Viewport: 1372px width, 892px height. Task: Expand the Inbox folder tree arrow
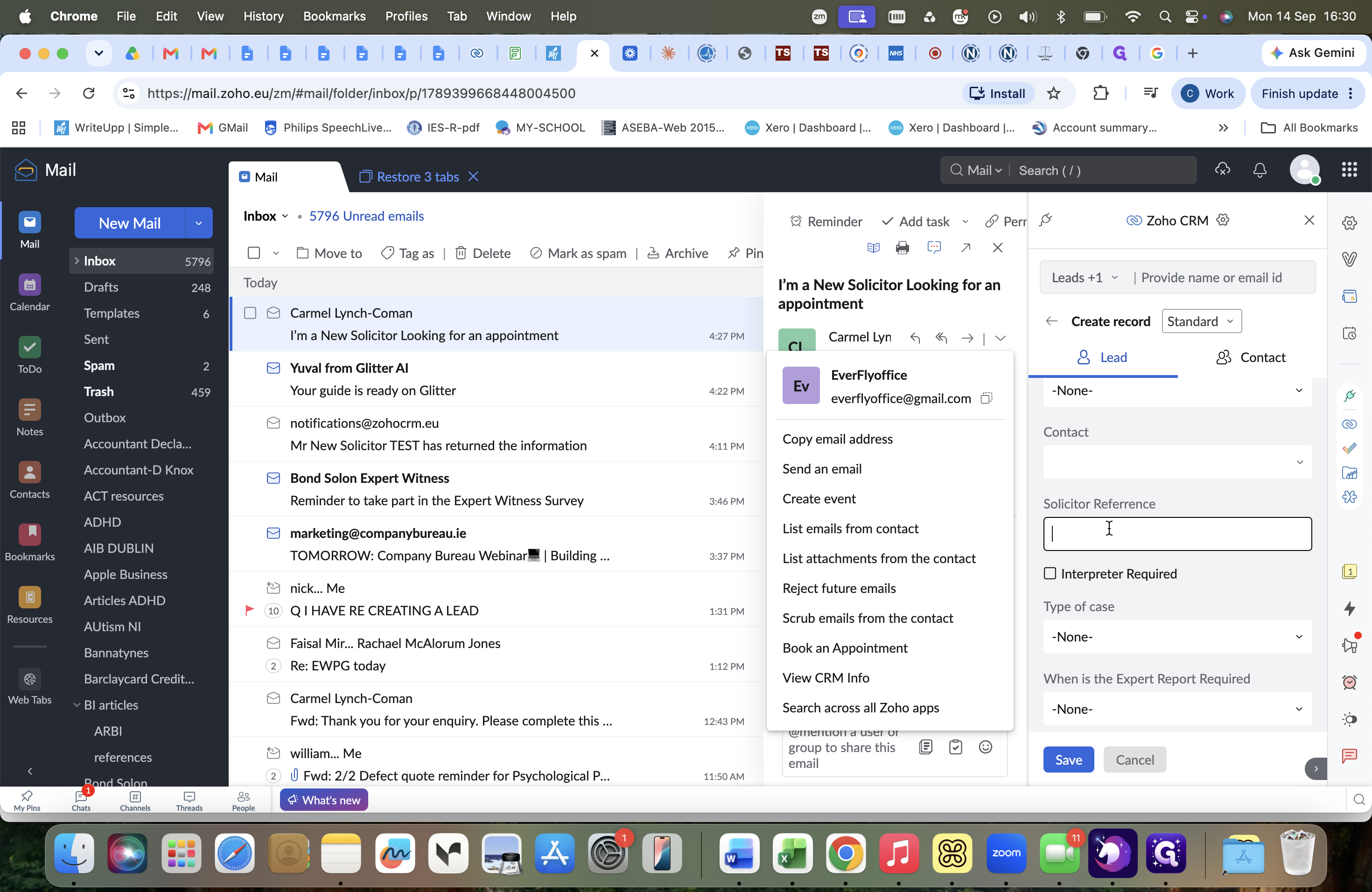77,261
